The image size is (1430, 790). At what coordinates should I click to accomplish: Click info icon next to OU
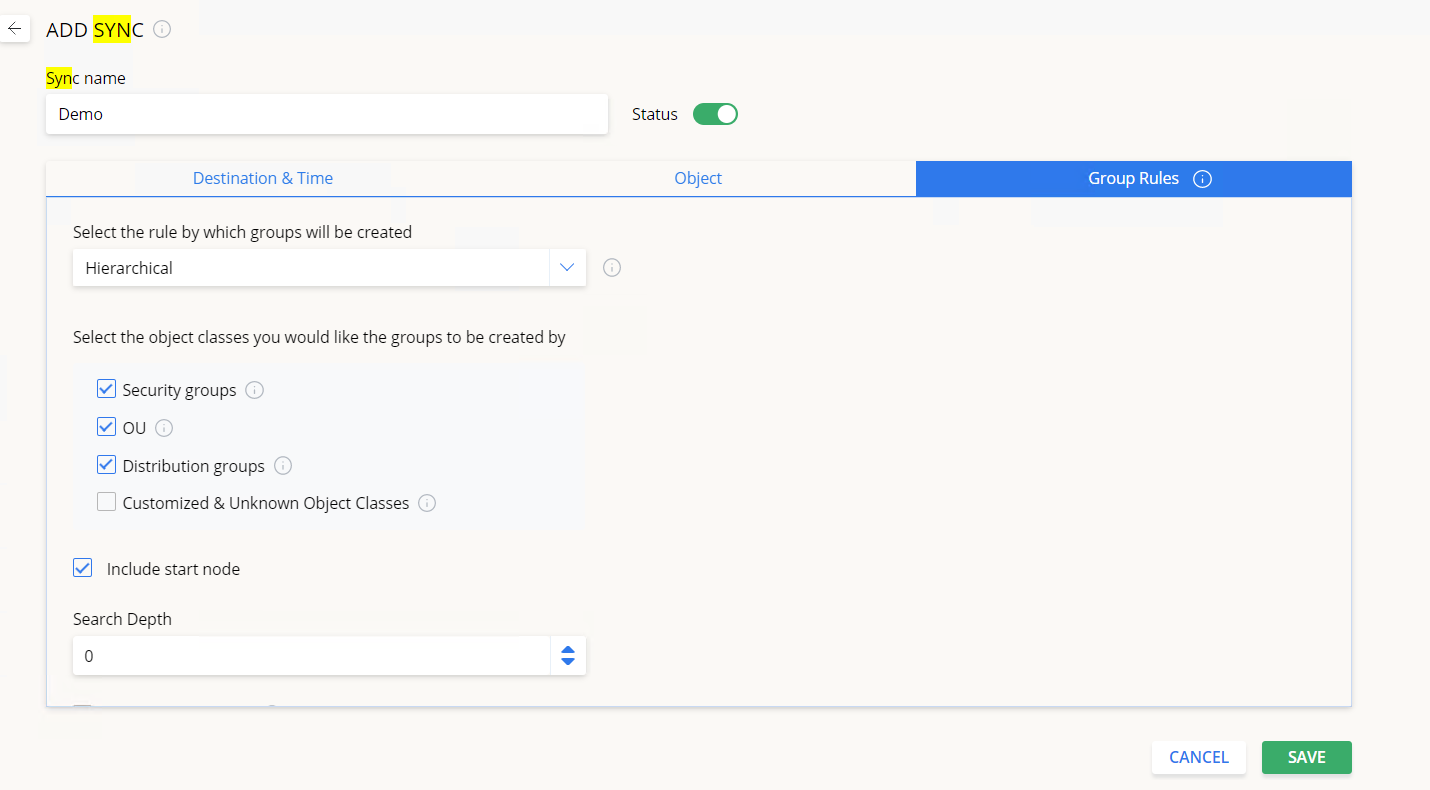165,428
